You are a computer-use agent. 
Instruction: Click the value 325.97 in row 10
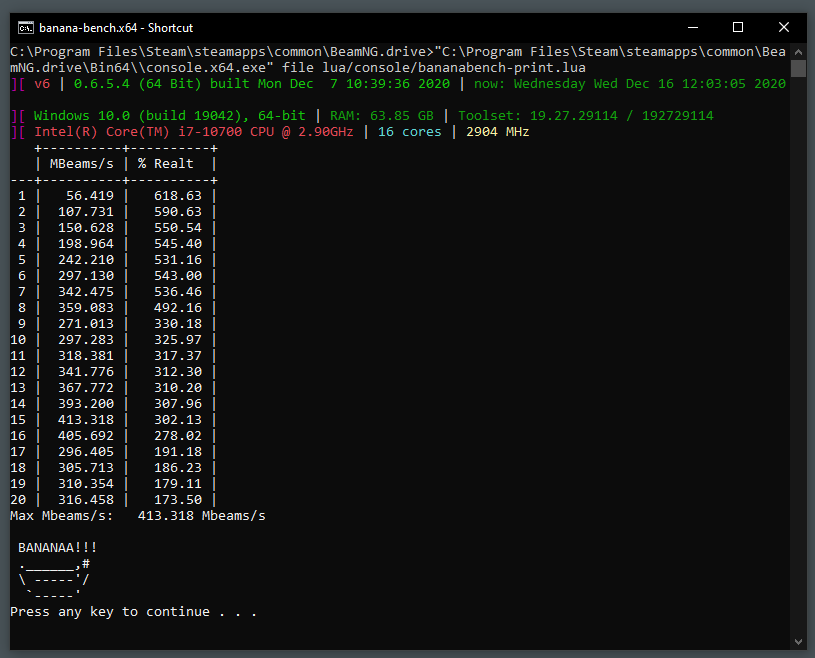click(x=178, y=340)
